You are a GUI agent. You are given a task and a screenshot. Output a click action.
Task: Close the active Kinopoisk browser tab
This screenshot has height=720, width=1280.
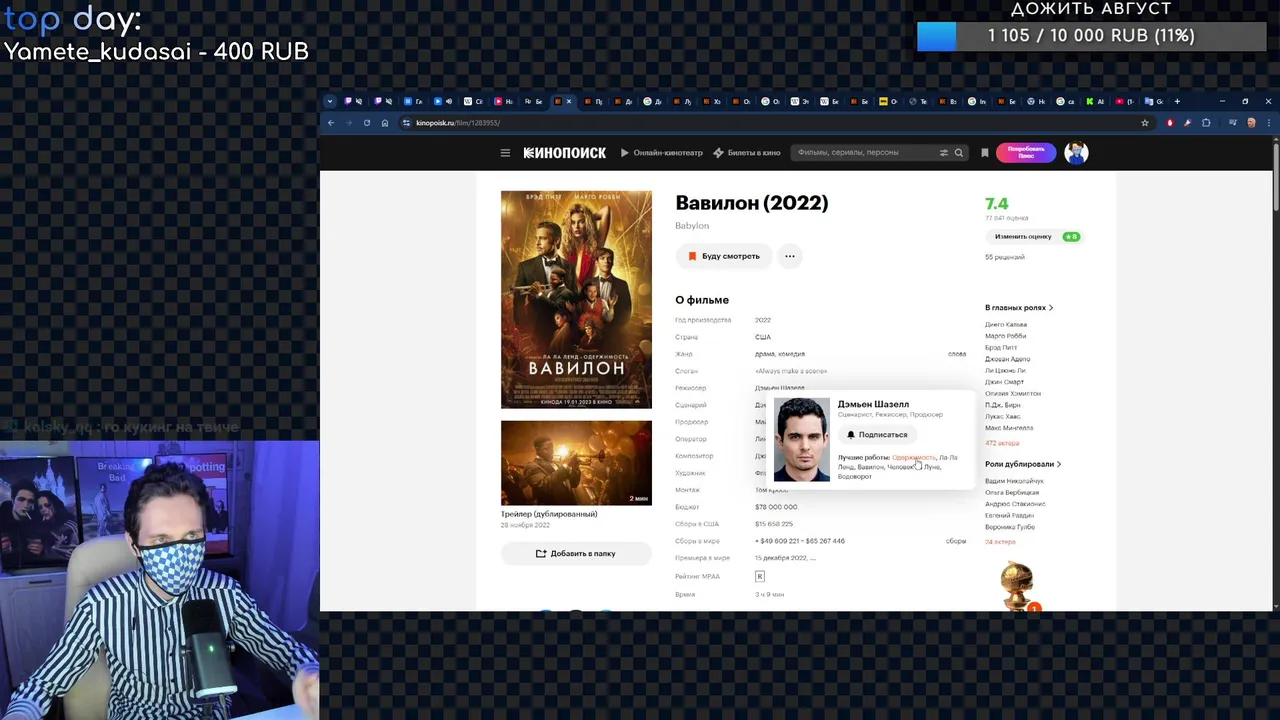coord(569,101)
